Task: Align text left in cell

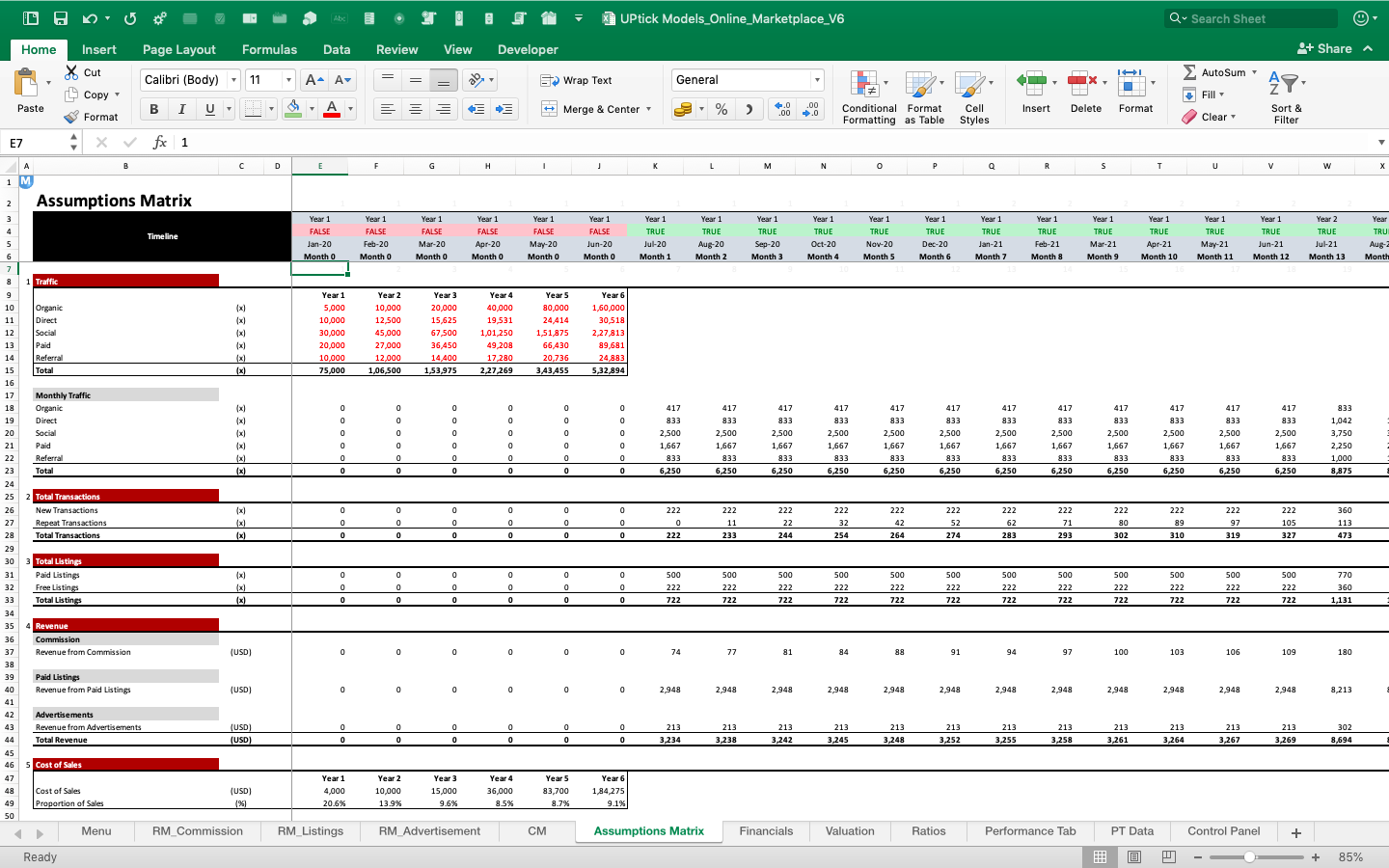Action: 388,109
